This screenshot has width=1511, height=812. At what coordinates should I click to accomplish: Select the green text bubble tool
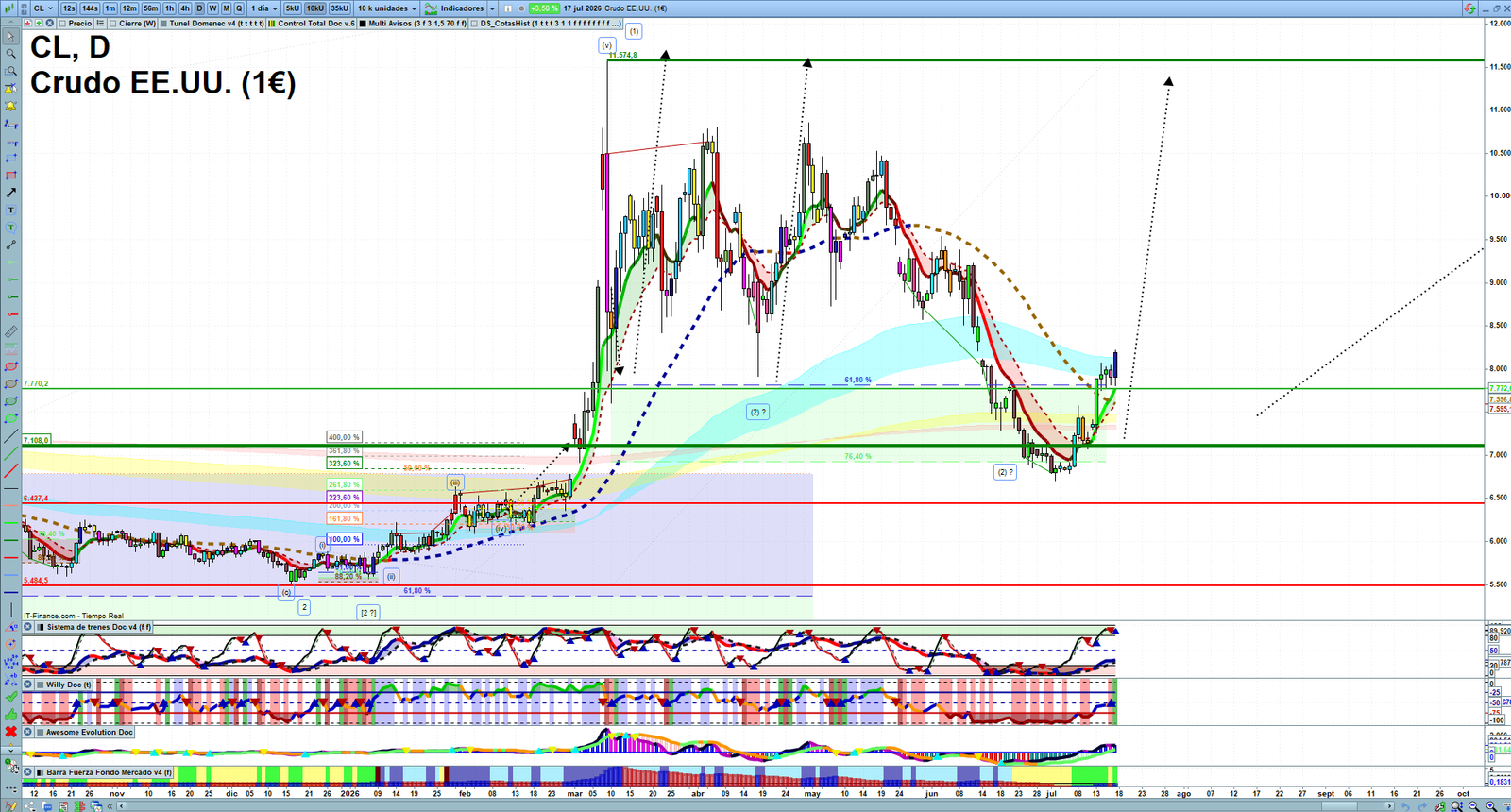pos(10,228)
